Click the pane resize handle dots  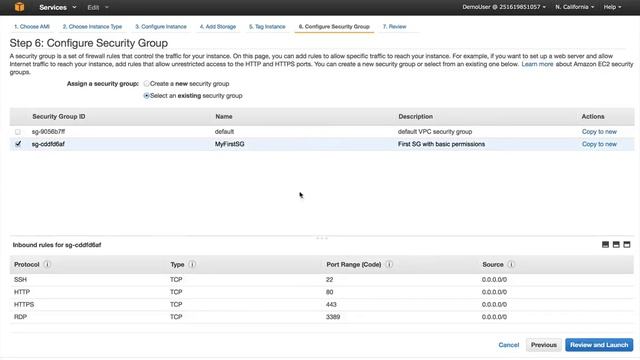(x=322, y=238)
